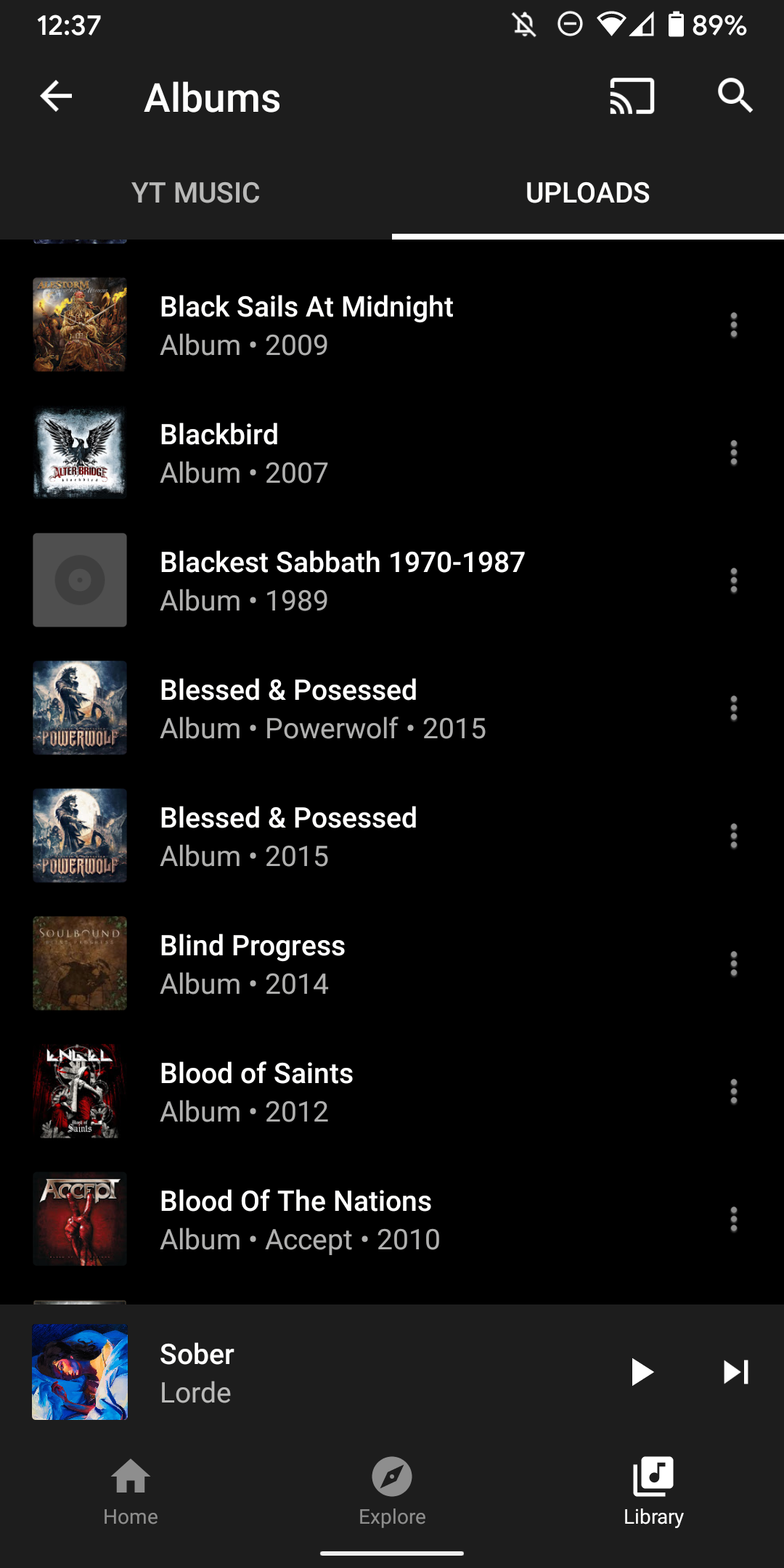Open the Explore tab
784x1568 pixels.
(392, 1493)
